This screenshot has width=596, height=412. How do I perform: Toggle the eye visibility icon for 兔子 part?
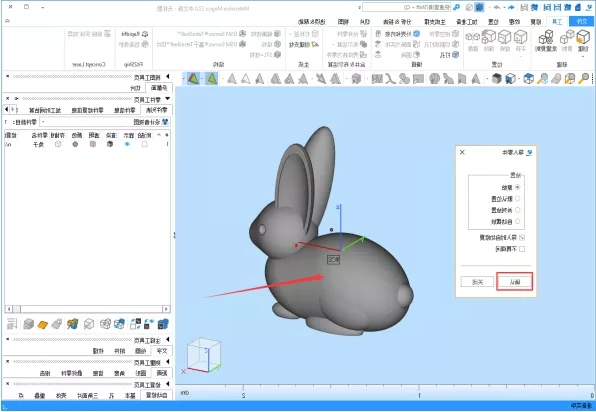click(x=127, y=144)
